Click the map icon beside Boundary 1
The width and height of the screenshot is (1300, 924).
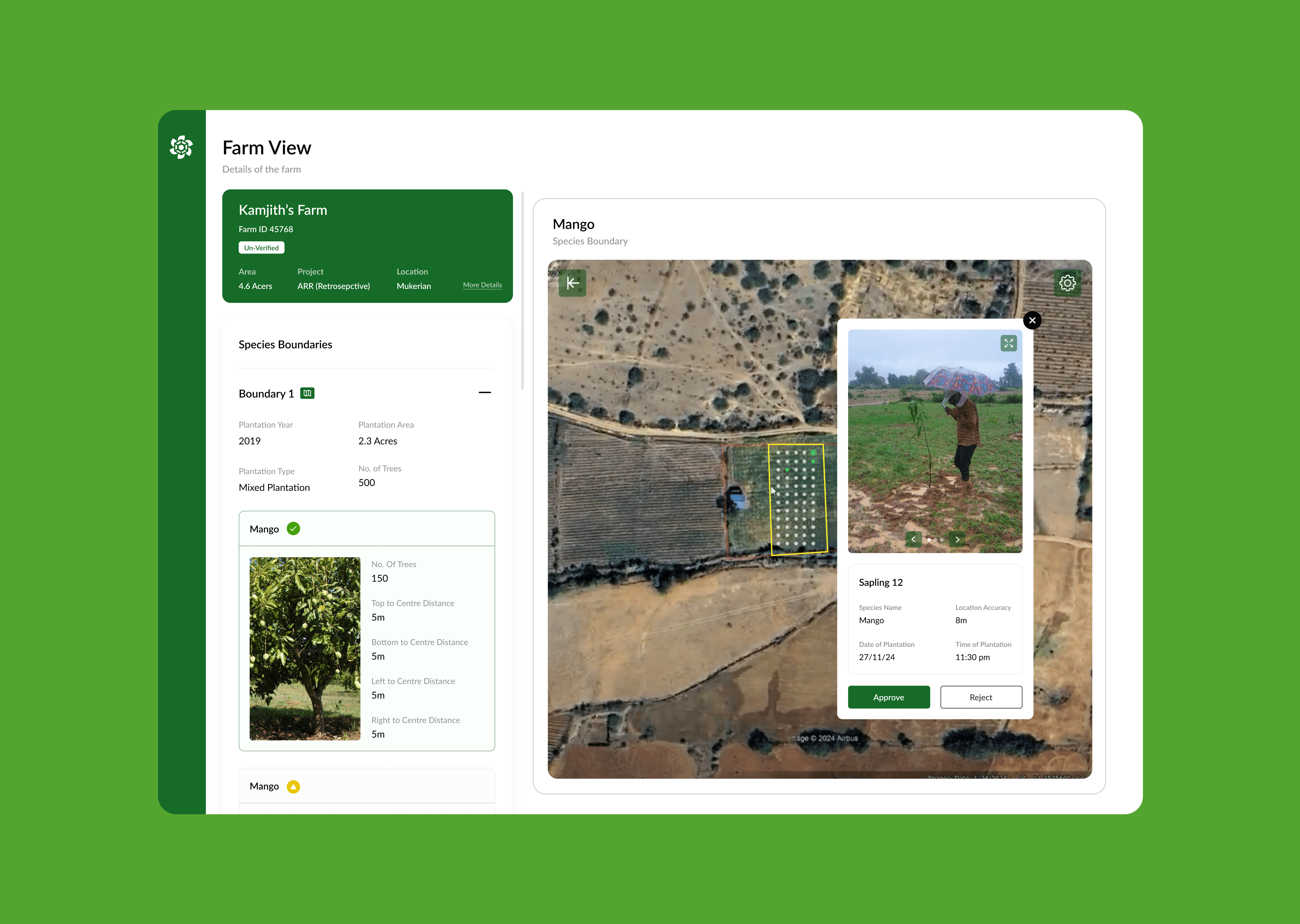[x=307, y=393]
